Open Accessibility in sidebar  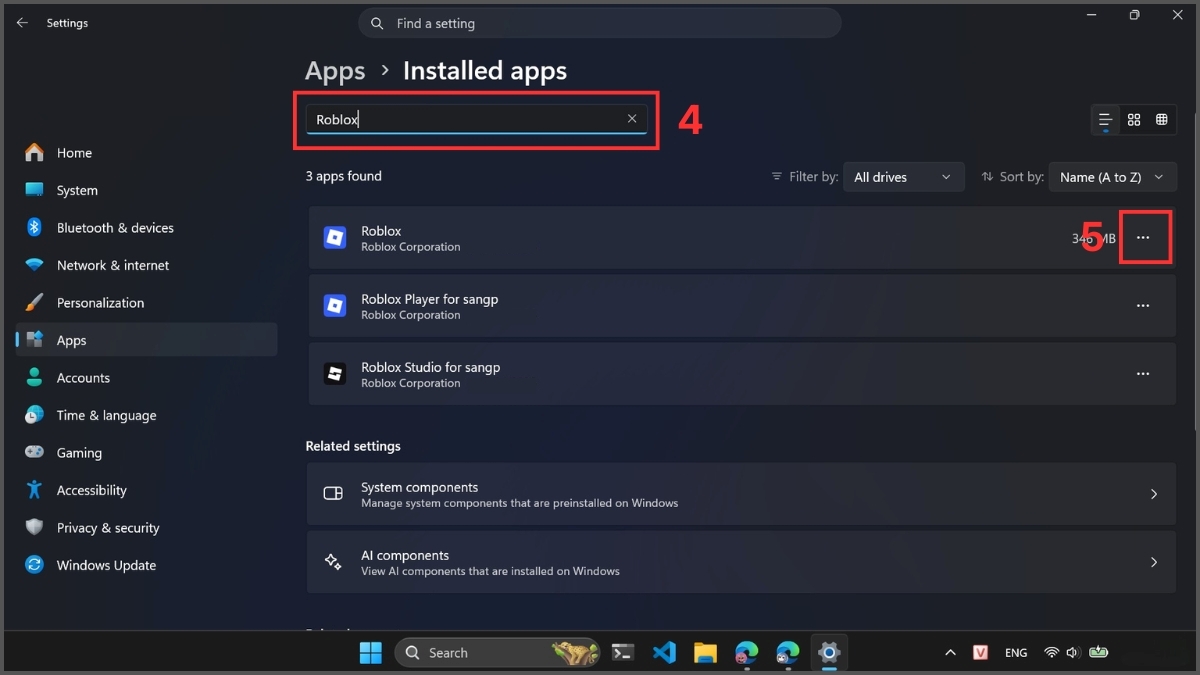pos(146,490)
